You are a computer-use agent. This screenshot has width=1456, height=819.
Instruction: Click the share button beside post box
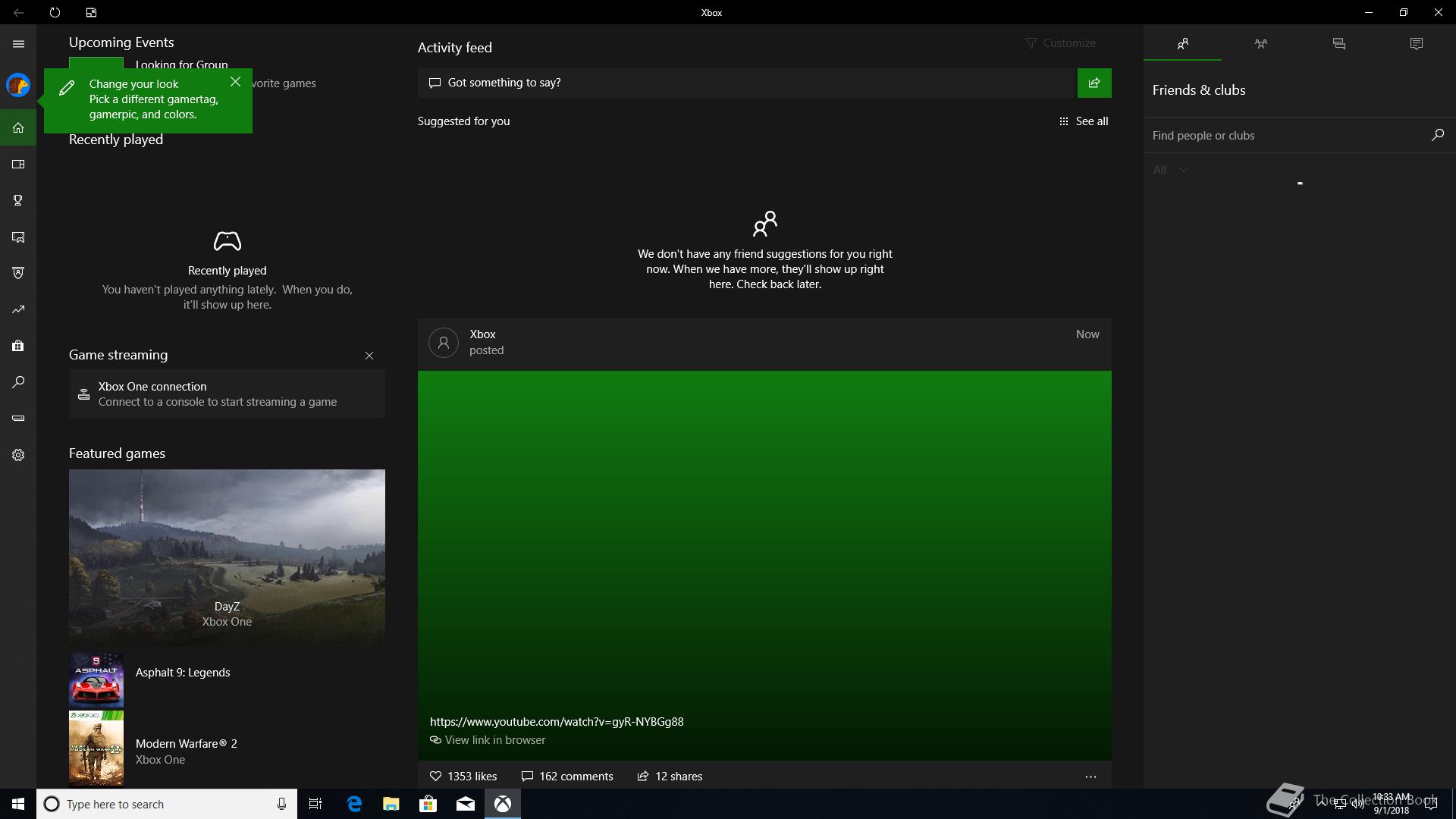coord(1094,83)
